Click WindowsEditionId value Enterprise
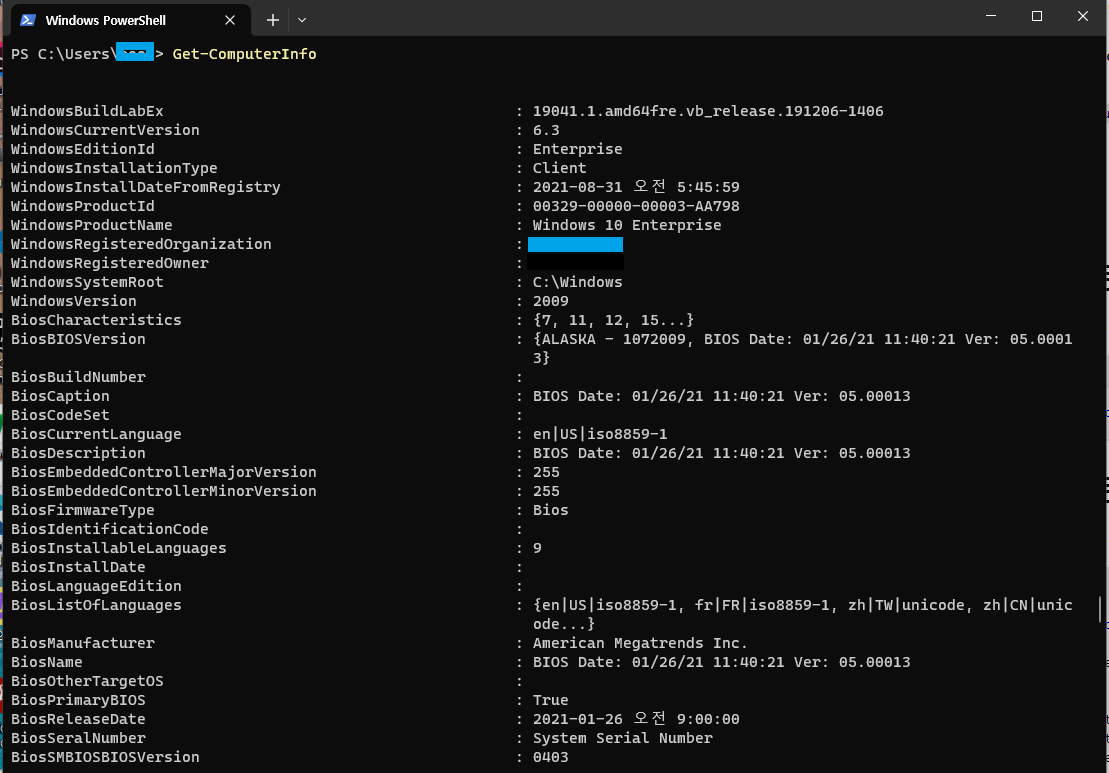 click(577, 149)
